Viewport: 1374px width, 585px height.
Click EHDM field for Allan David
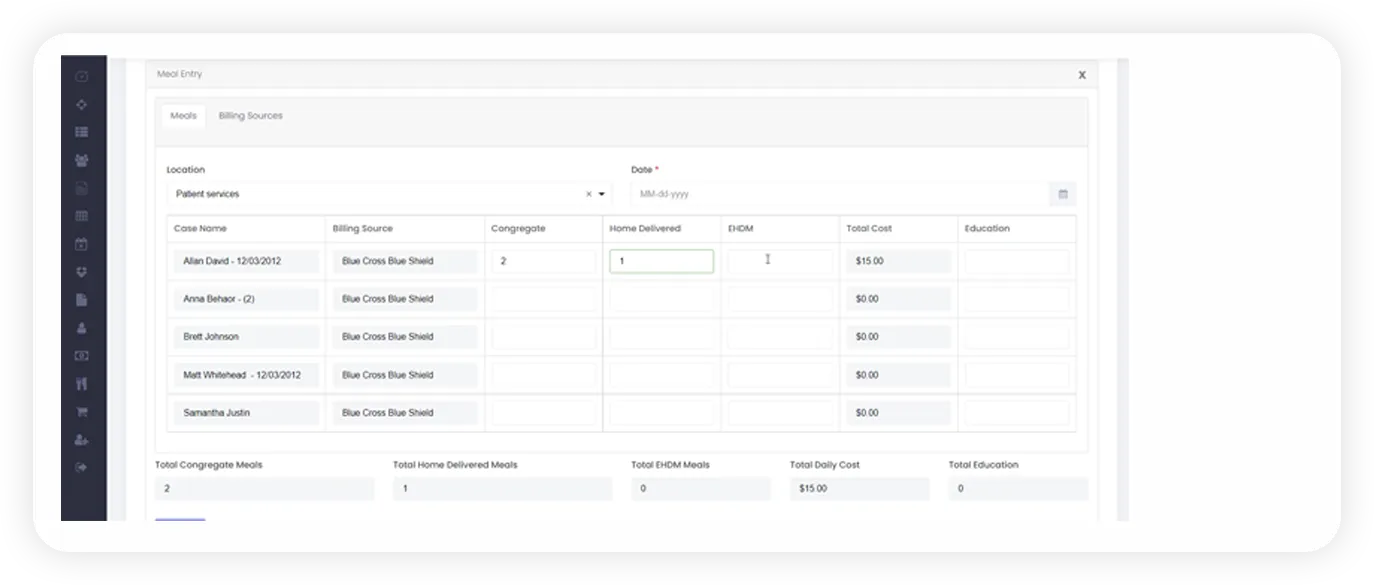[780, 261]
